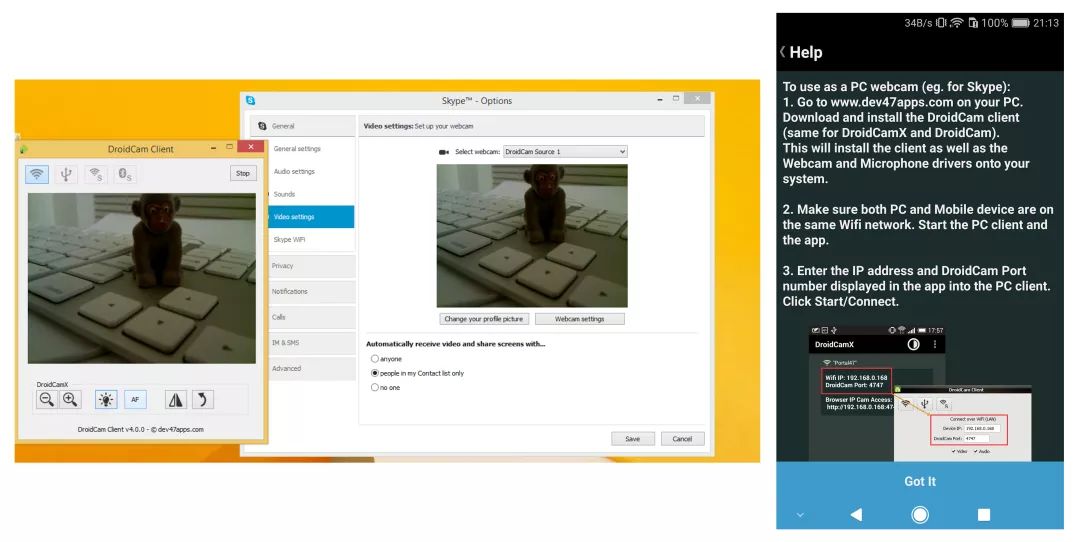Expand the IM & SMS section

coord(311,342)
